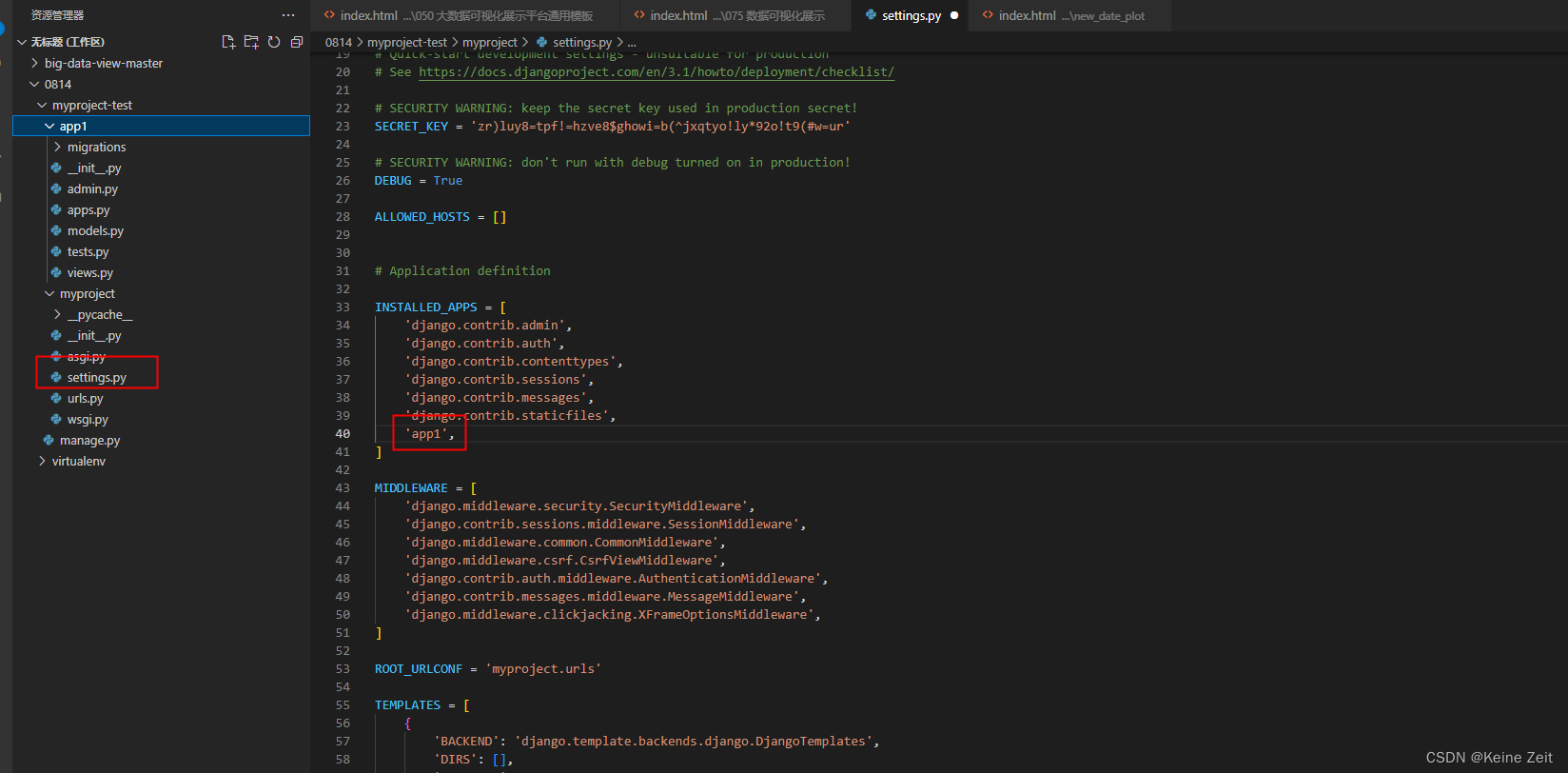
Task: Click the breadcrumb trailing ellipsis
Action: [x=632, y=42]
